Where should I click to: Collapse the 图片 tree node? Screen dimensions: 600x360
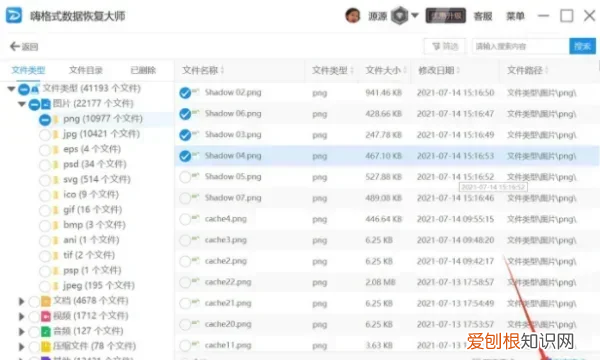(22, 104)
